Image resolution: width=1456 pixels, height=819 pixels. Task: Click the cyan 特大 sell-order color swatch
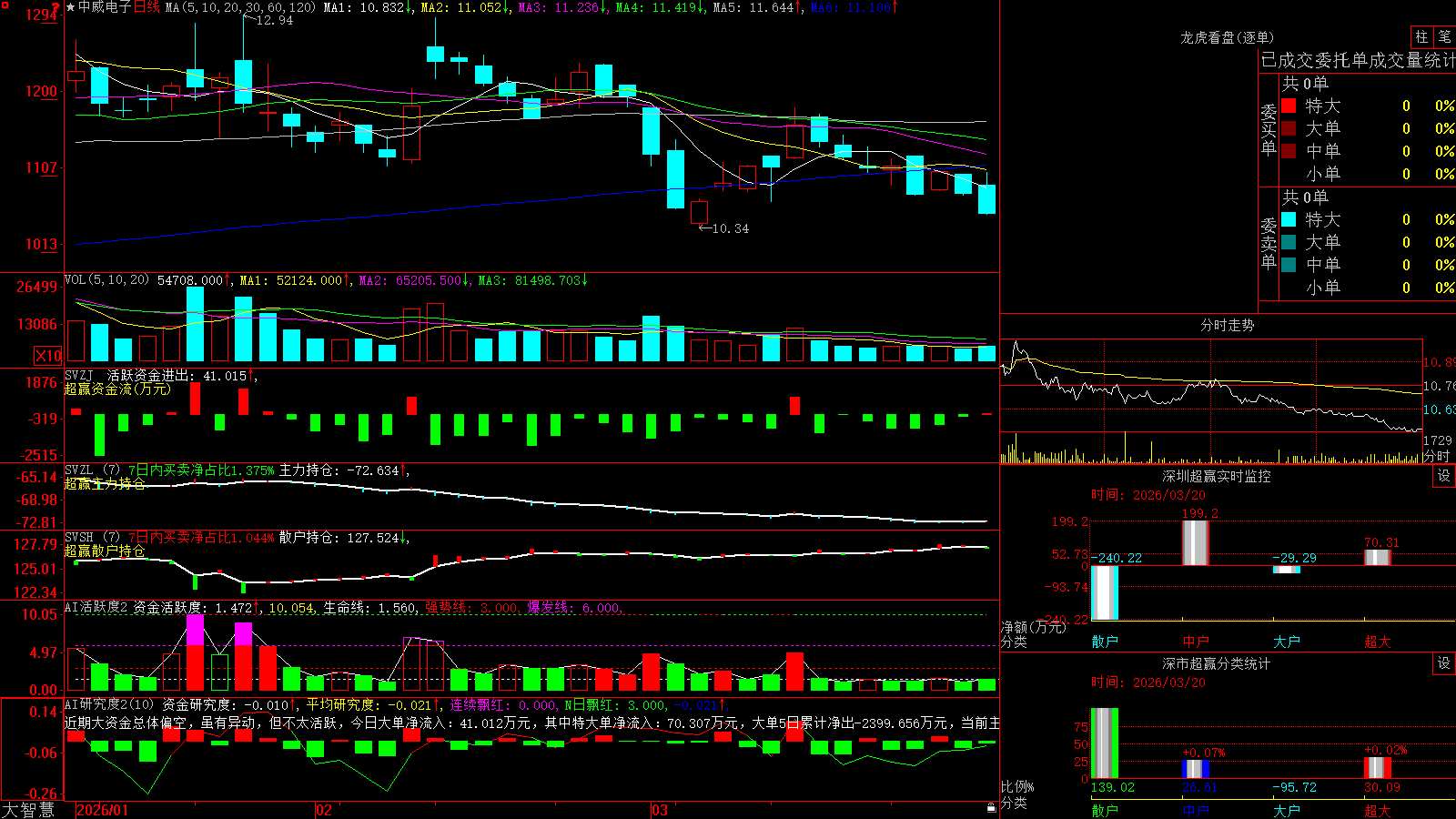1289,219
